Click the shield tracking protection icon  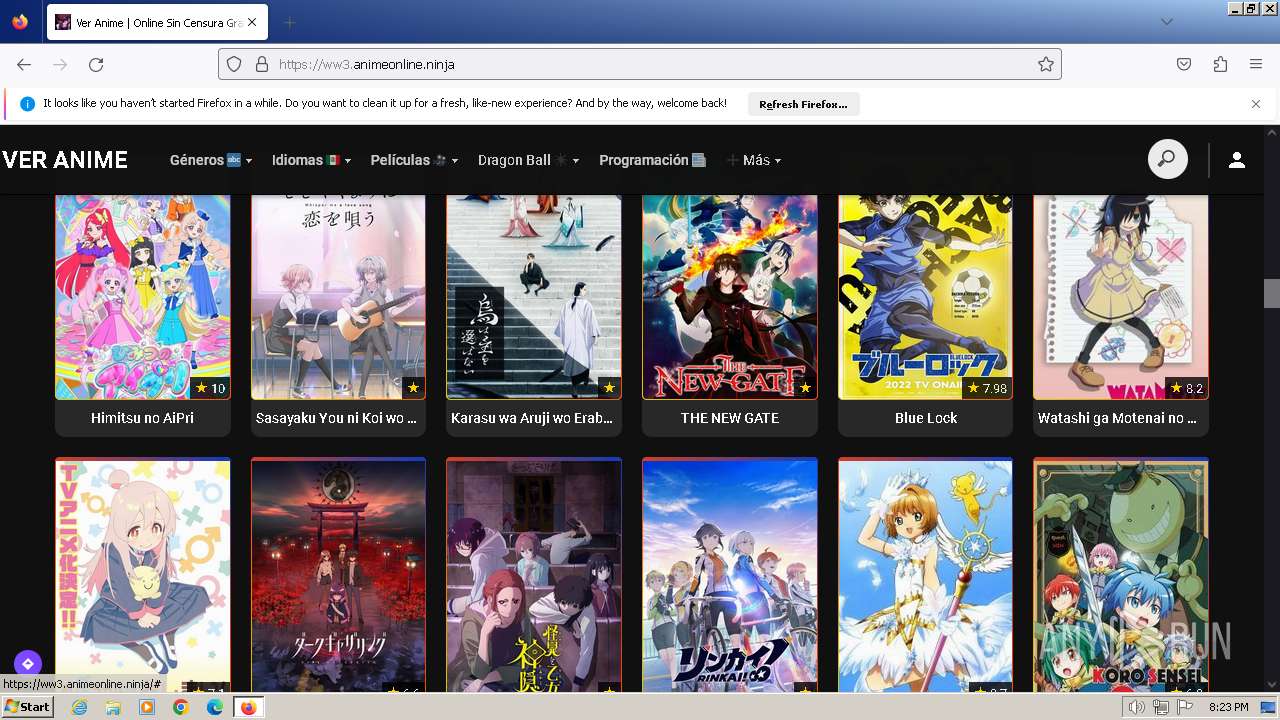pyautogui.click(x=234, y=64)
